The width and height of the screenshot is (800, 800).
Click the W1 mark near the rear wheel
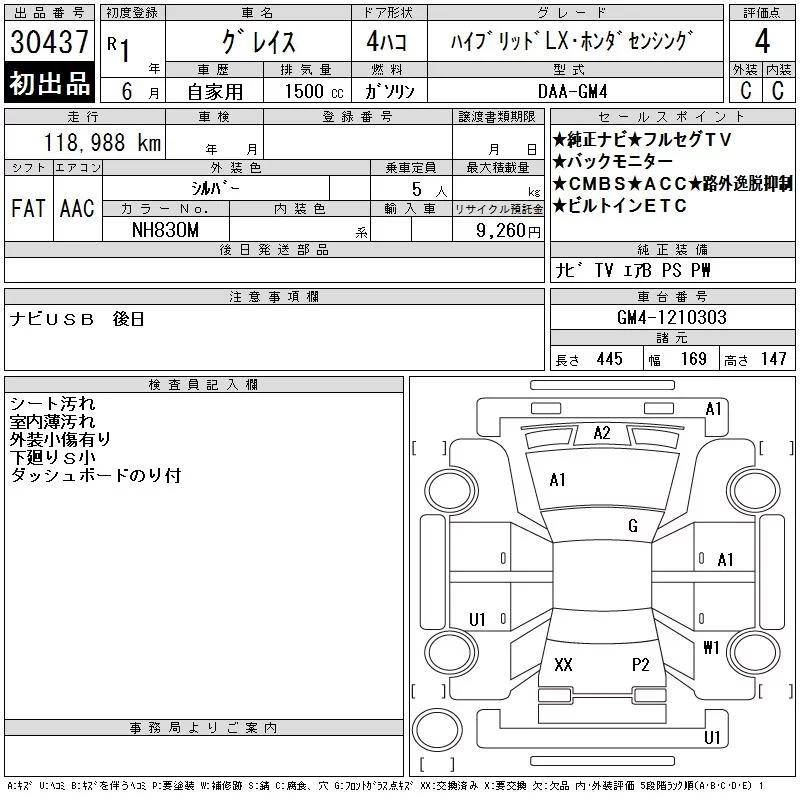(711, 648)
